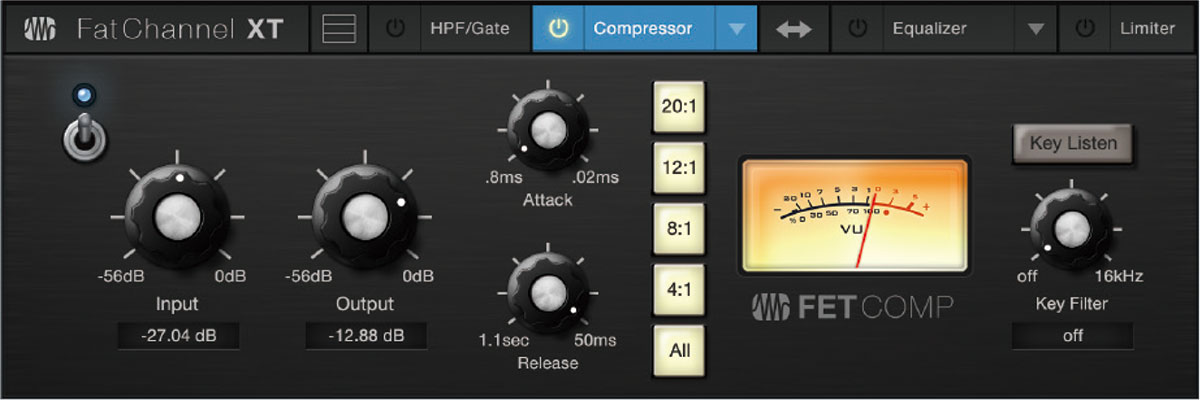Click the Key Filter value field showing off
This screenshot has height=400, width=1200.
pyautogui.click(x=1073, y=336)
